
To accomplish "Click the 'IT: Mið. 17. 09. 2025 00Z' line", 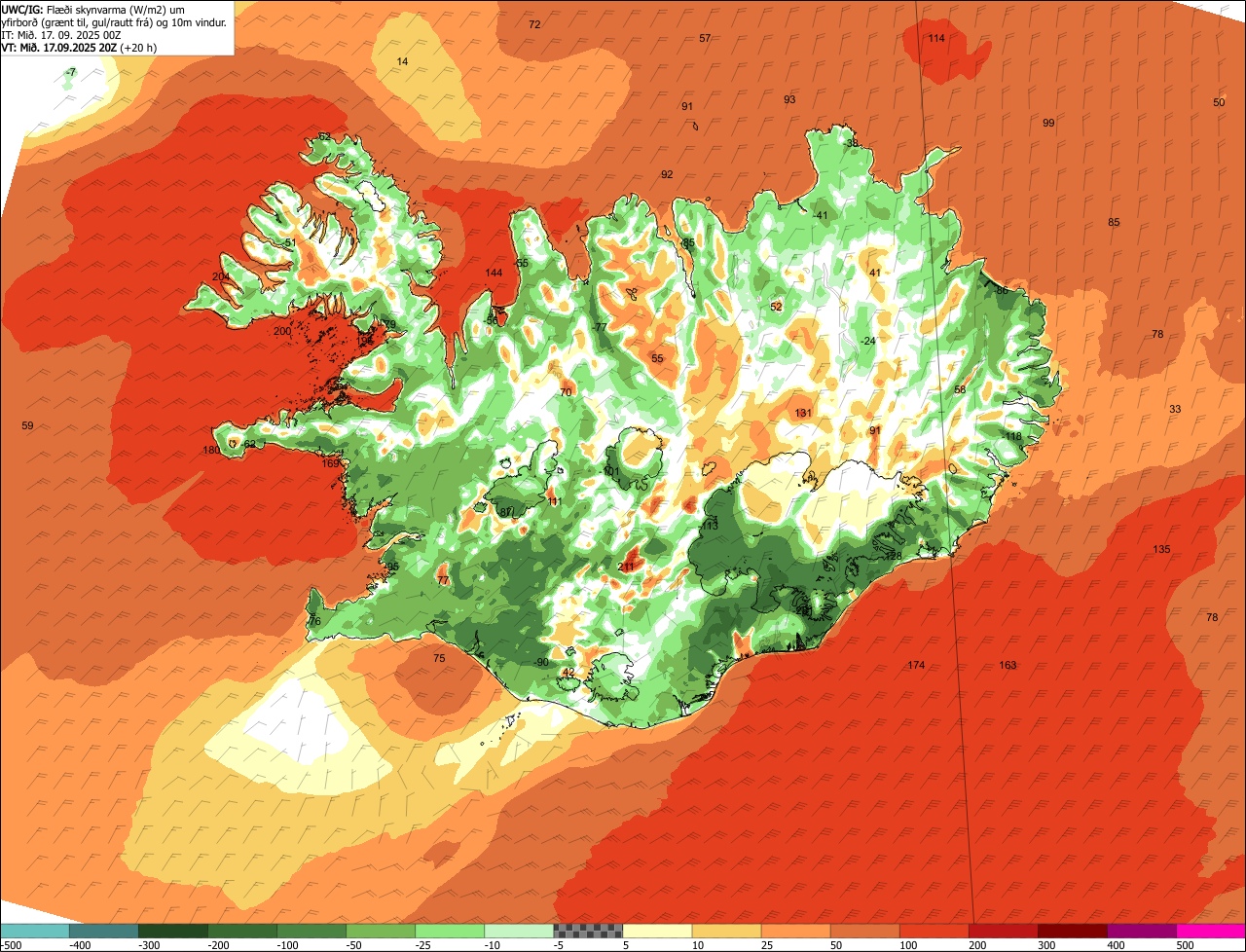I will pos(61,34).
